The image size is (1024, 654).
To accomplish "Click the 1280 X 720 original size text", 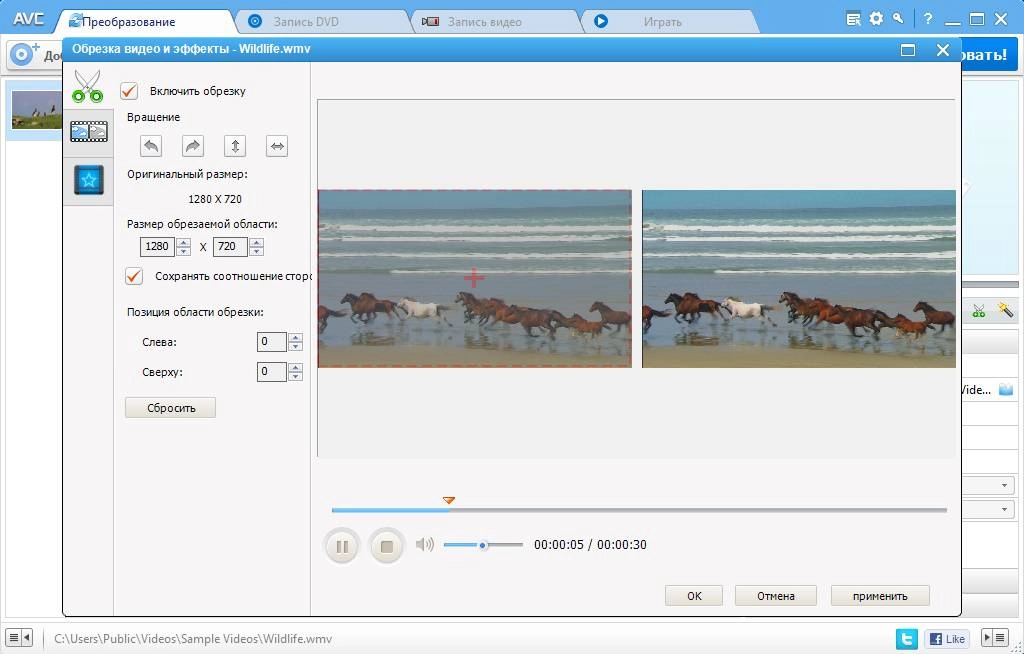I will 215,199.
